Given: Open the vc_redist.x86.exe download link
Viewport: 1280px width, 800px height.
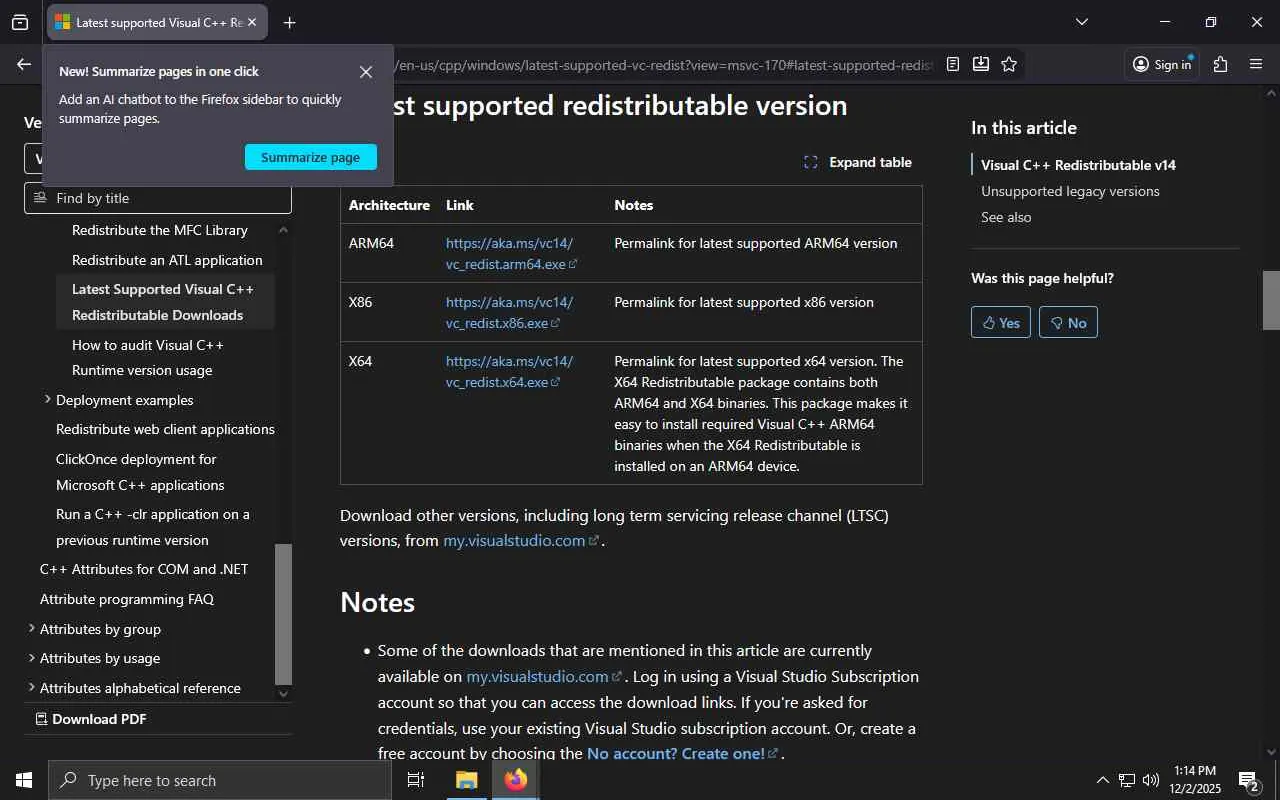Looking at the screenshot, I should tap(509, 313).
